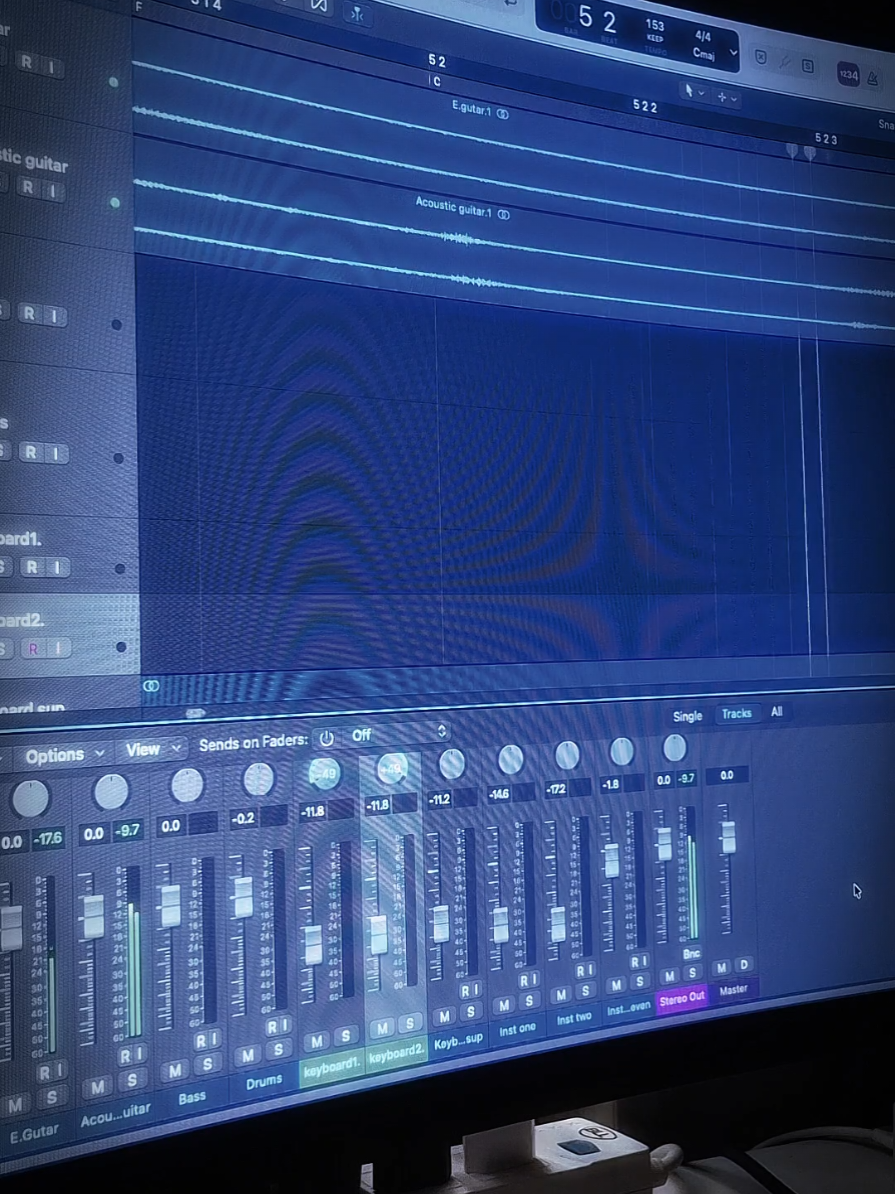Solo the Drums channel strip
The width and height of the screenshot is (895, 1194).
278,1049
